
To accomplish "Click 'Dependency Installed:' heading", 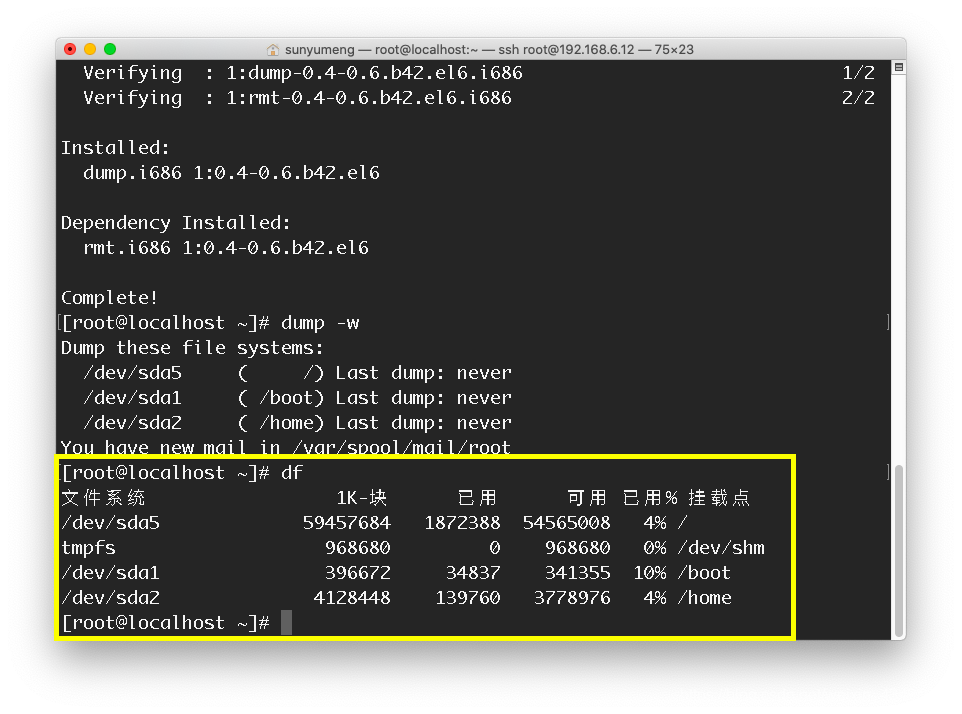I will 176,223.
